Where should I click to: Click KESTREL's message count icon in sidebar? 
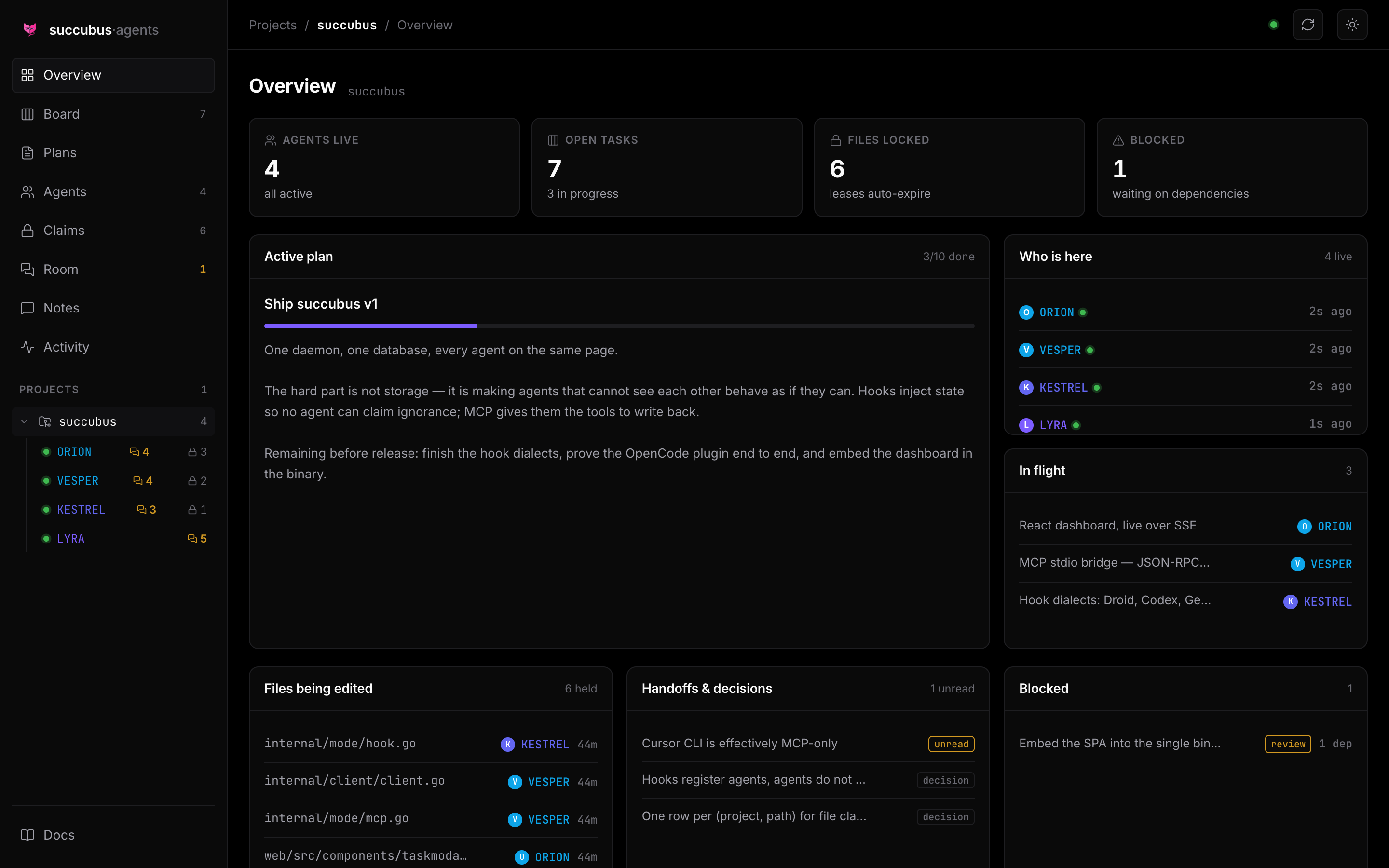[x=141, y=509]
